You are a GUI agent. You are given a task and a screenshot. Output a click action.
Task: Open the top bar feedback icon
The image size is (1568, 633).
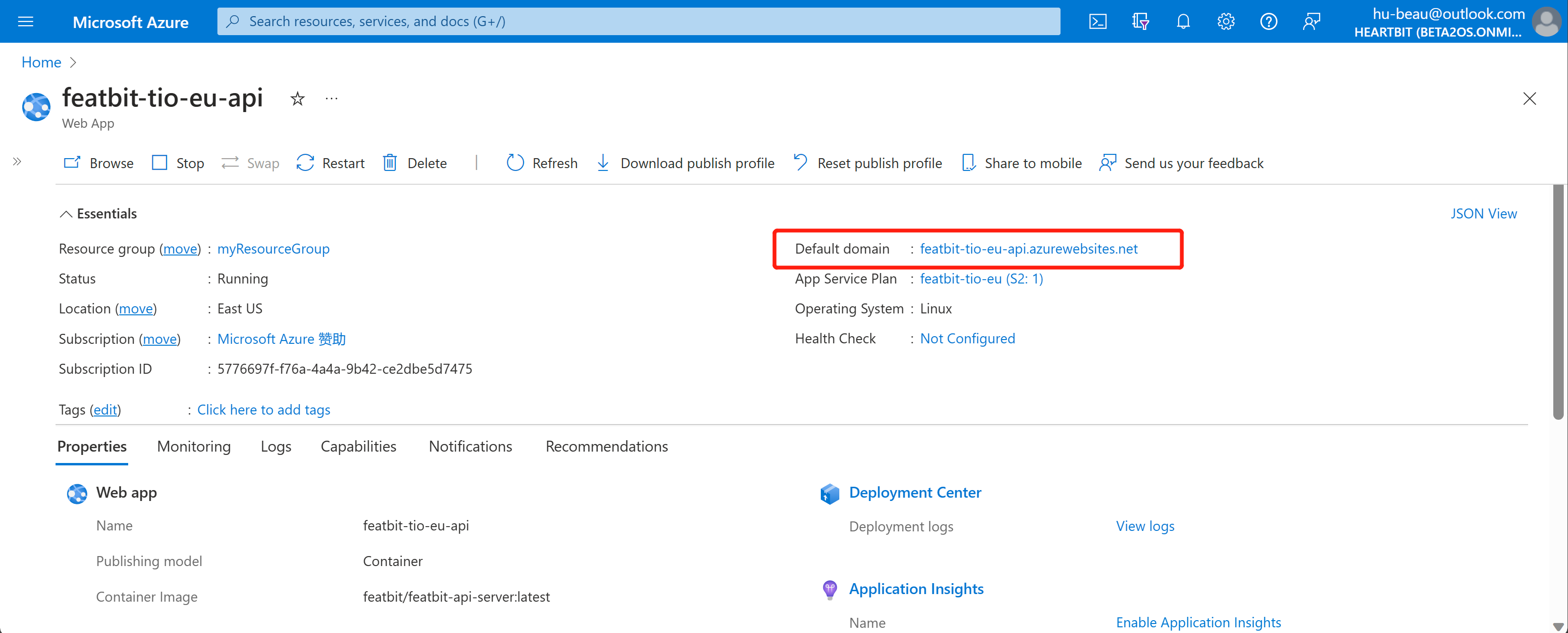[x=1311, y=22]
